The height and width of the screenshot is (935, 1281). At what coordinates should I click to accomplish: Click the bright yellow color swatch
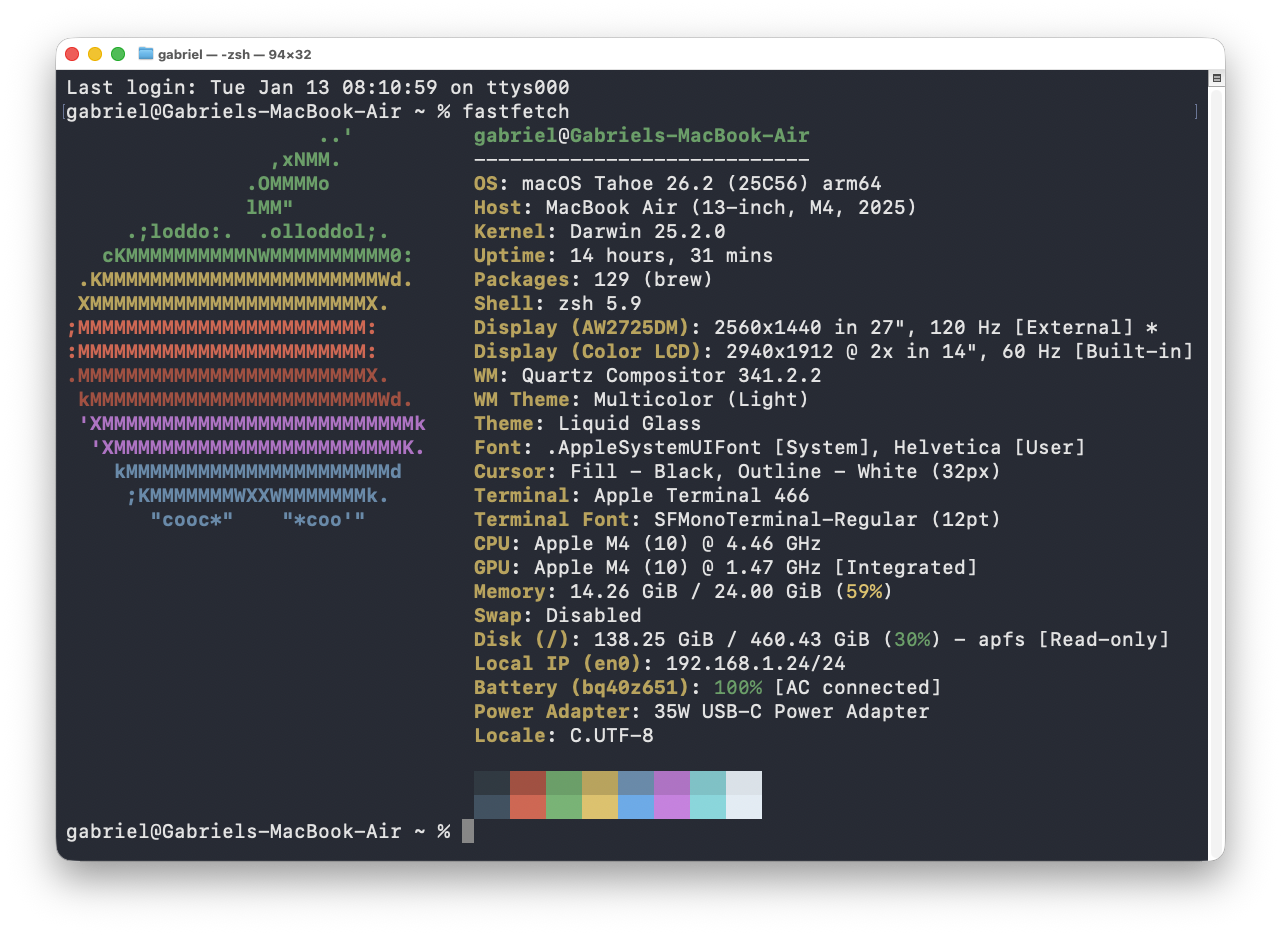point(600,807)
